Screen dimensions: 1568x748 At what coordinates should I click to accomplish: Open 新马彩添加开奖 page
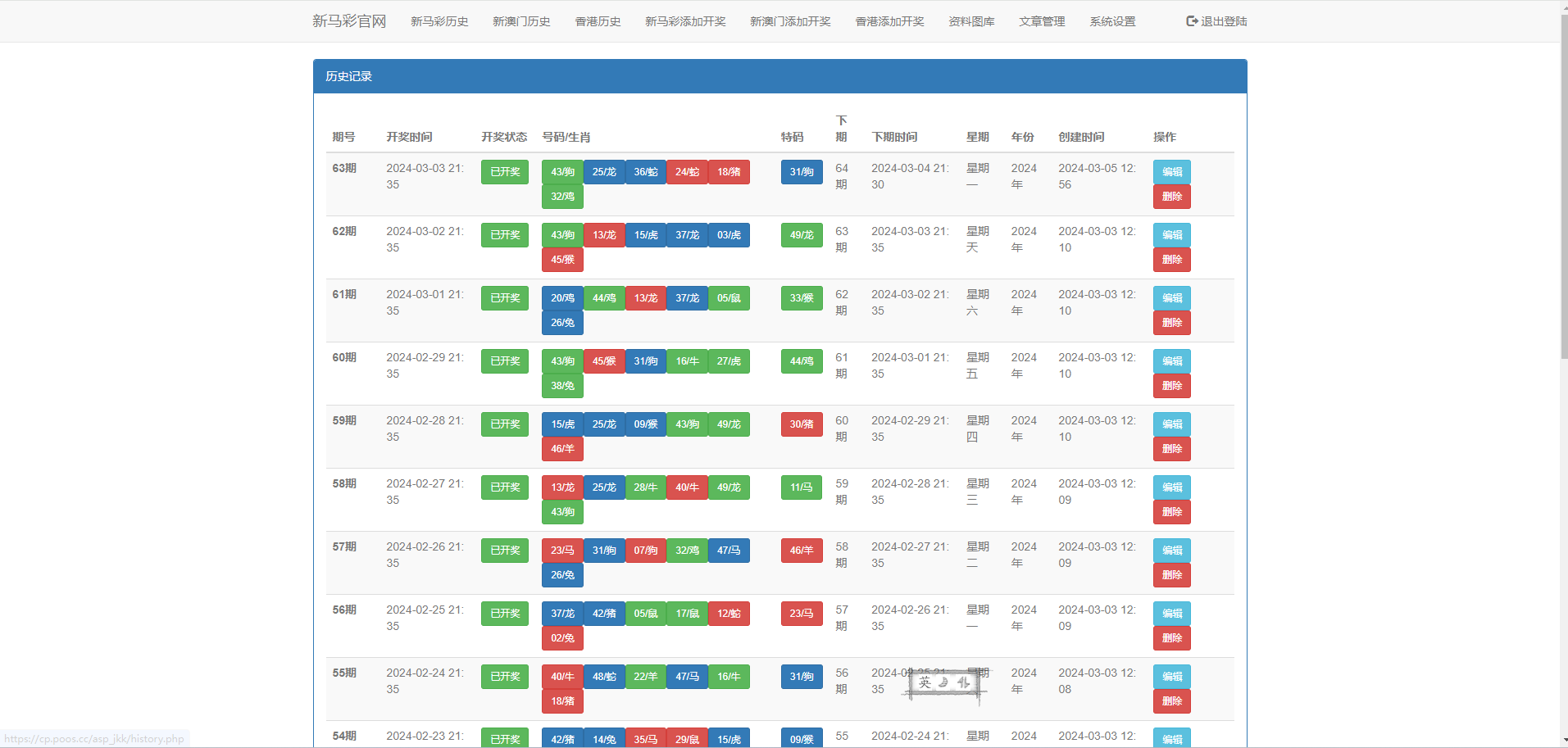pyautogui.click(x=685, y=21)
